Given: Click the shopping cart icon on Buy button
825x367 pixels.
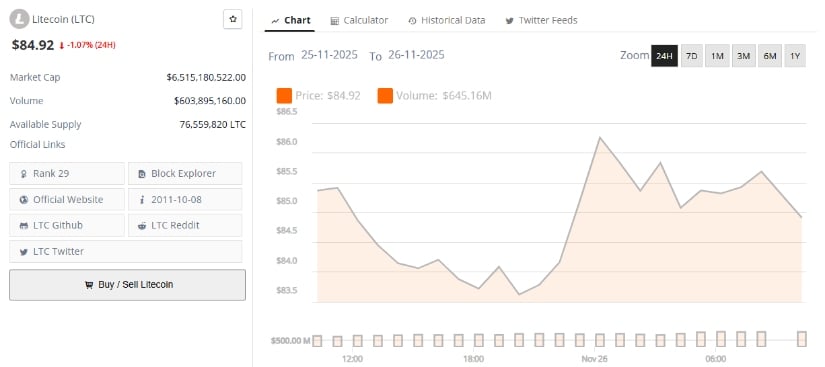Looking at the screenshot, I should tap(89, 285).
